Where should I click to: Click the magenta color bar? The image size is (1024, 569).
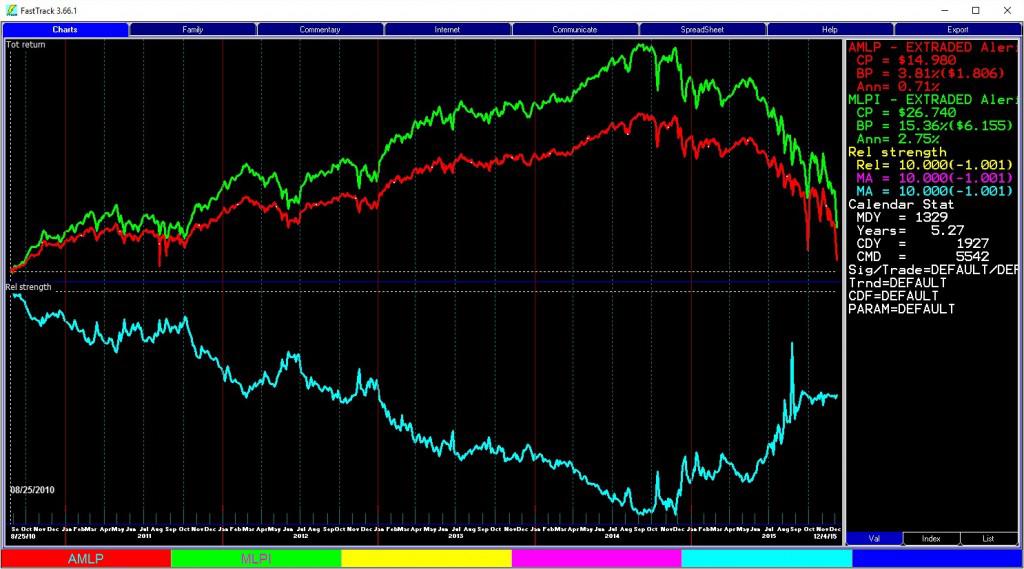(597, 559)
